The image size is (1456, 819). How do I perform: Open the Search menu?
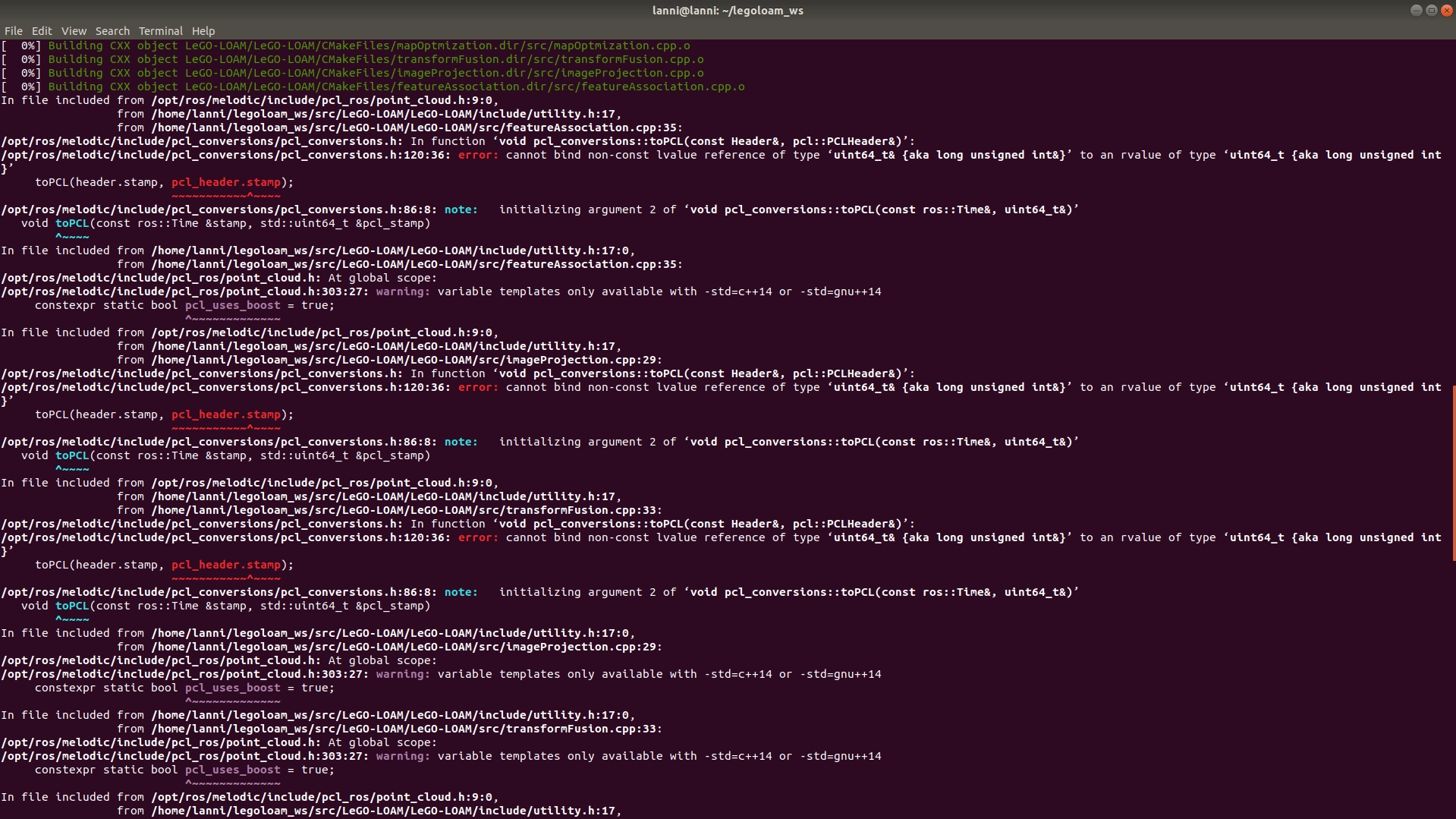click(112, 31)
